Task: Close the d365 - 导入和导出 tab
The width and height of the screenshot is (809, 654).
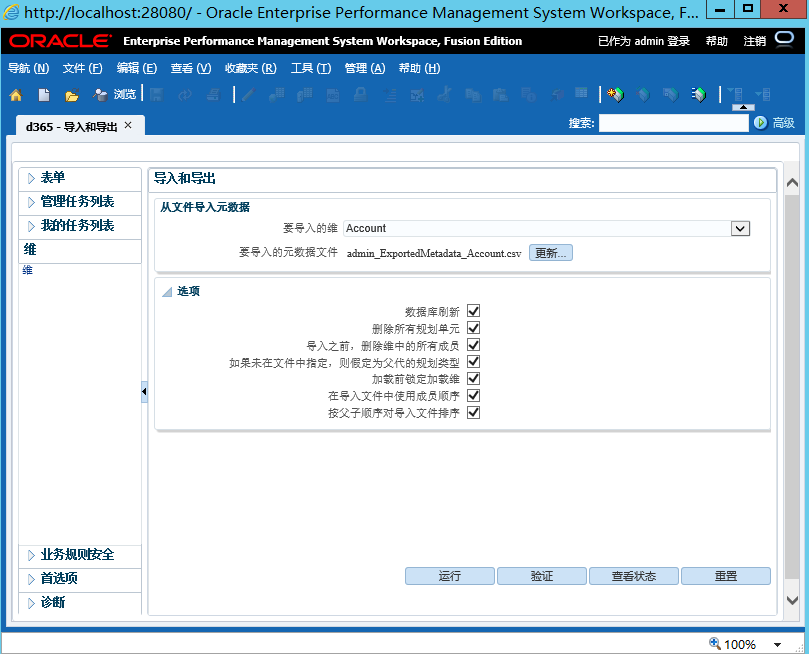Action: (128, 125)
